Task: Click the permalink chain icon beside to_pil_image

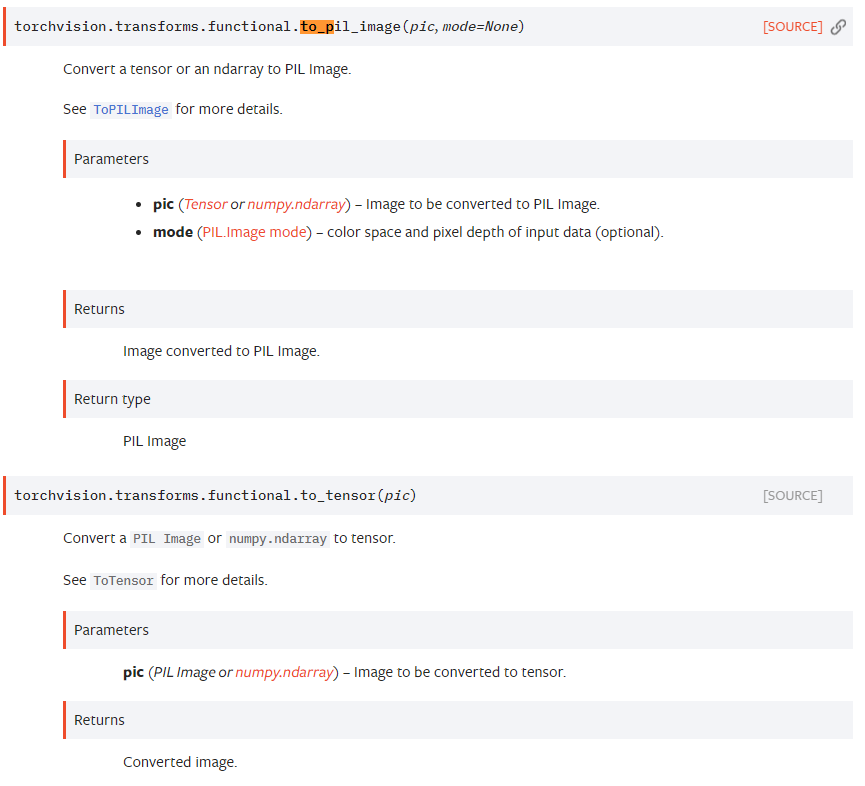Action: [838, 26]
